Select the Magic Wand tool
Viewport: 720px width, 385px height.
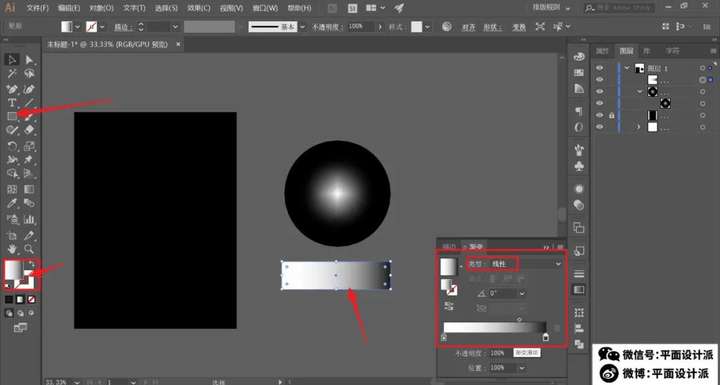(x=12, y=74)
